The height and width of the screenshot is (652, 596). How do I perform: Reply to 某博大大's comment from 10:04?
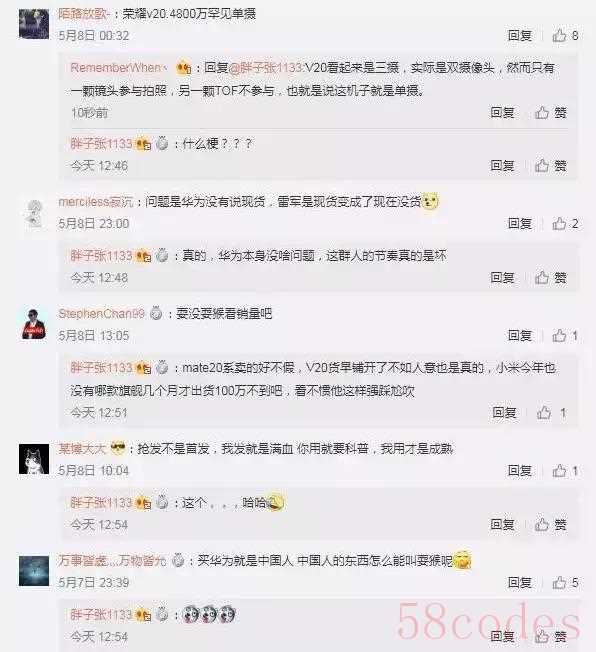click(519, 471)
